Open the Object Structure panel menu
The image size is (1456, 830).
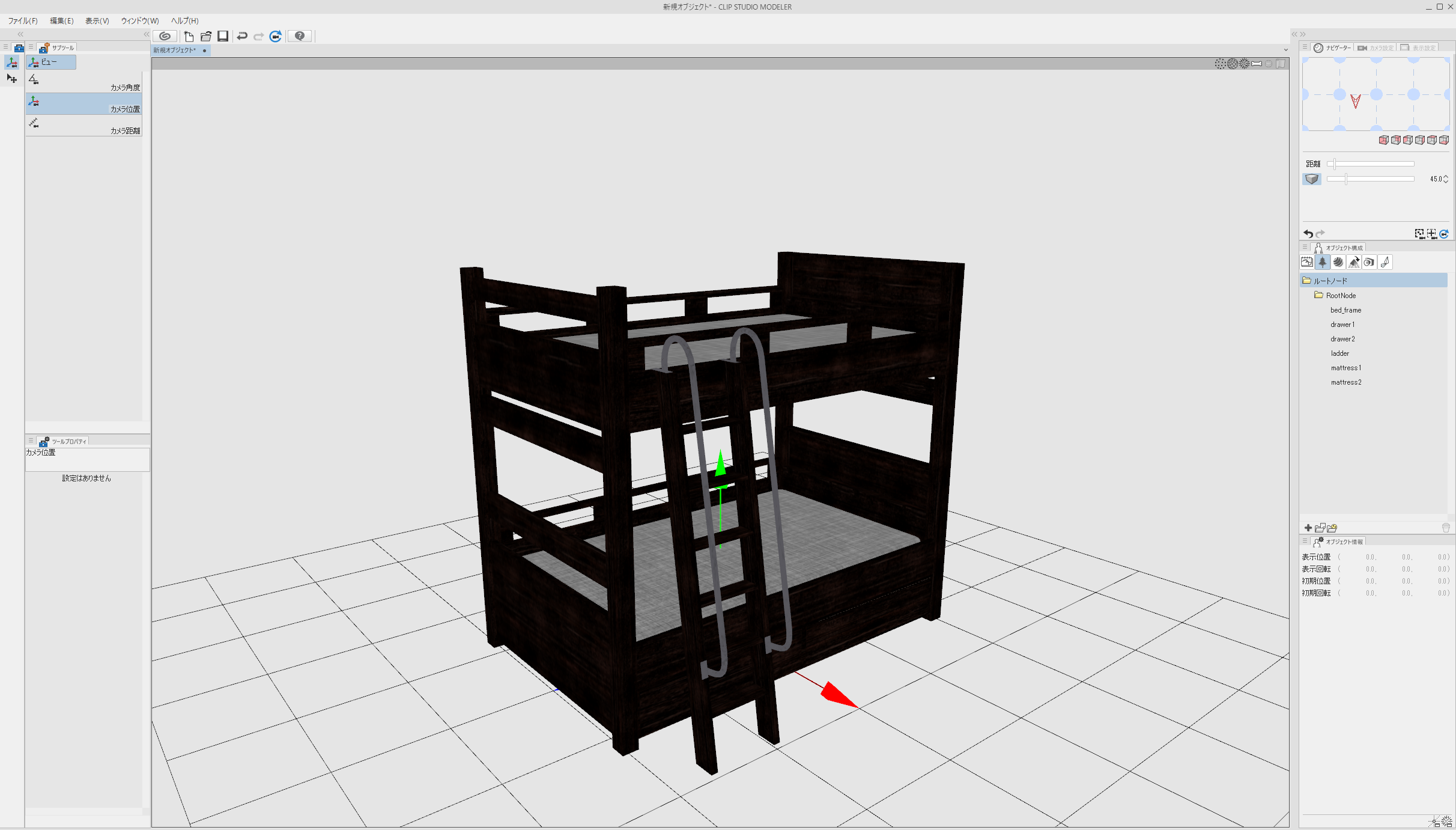click(1303, 246)
